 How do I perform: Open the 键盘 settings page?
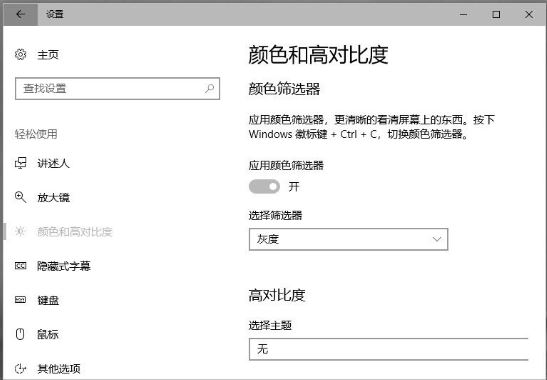tap(48, 300)
